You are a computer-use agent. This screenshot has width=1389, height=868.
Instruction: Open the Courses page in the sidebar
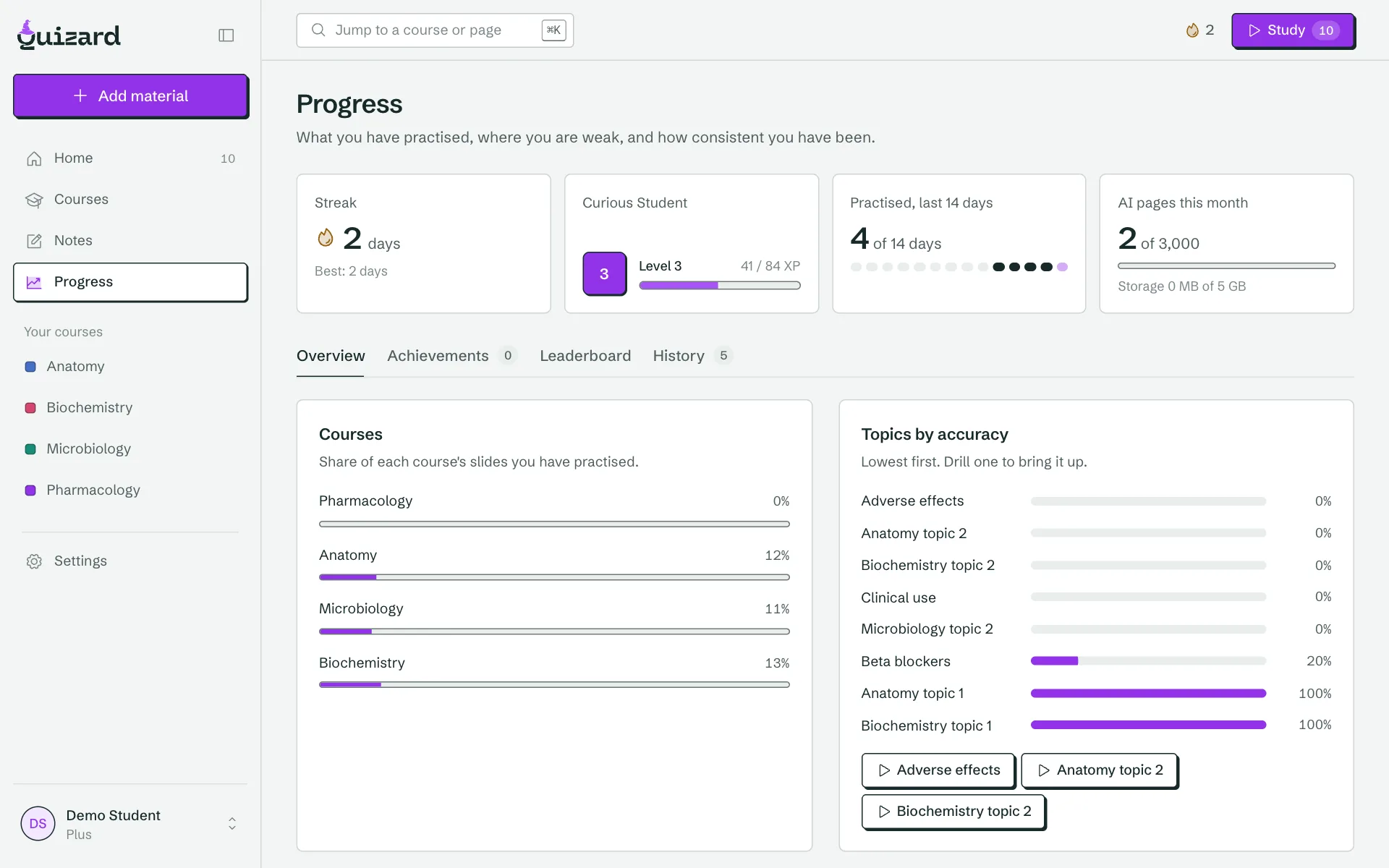coord(130,200)
